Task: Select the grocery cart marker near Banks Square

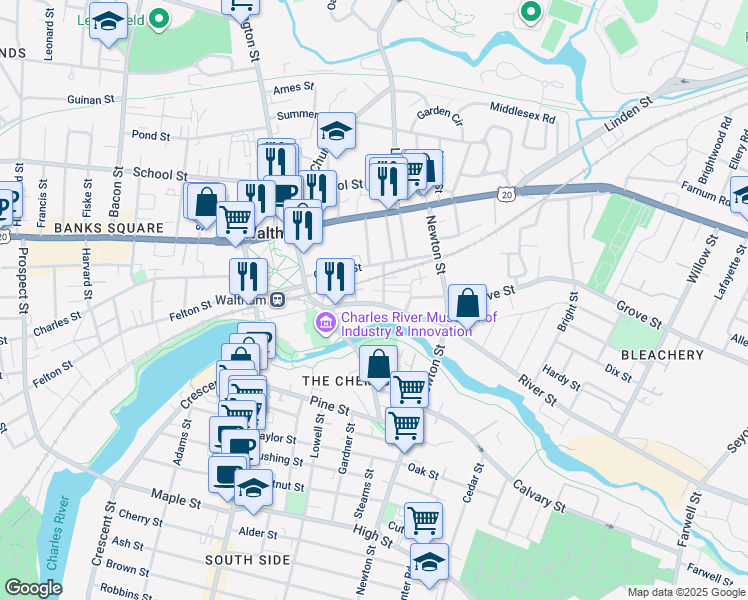Action: coord(236,222)
